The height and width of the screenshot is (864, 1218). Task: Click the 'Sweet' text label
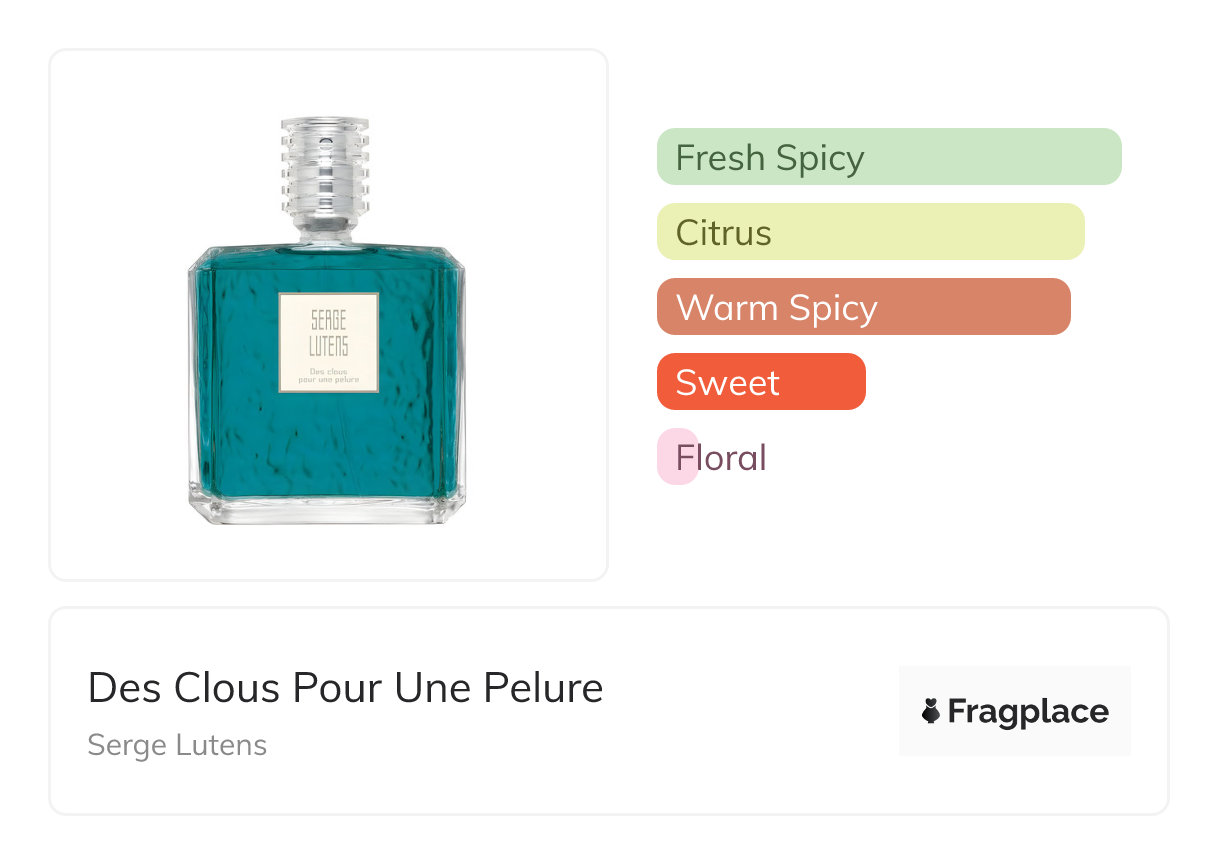[x=727, y=383]
